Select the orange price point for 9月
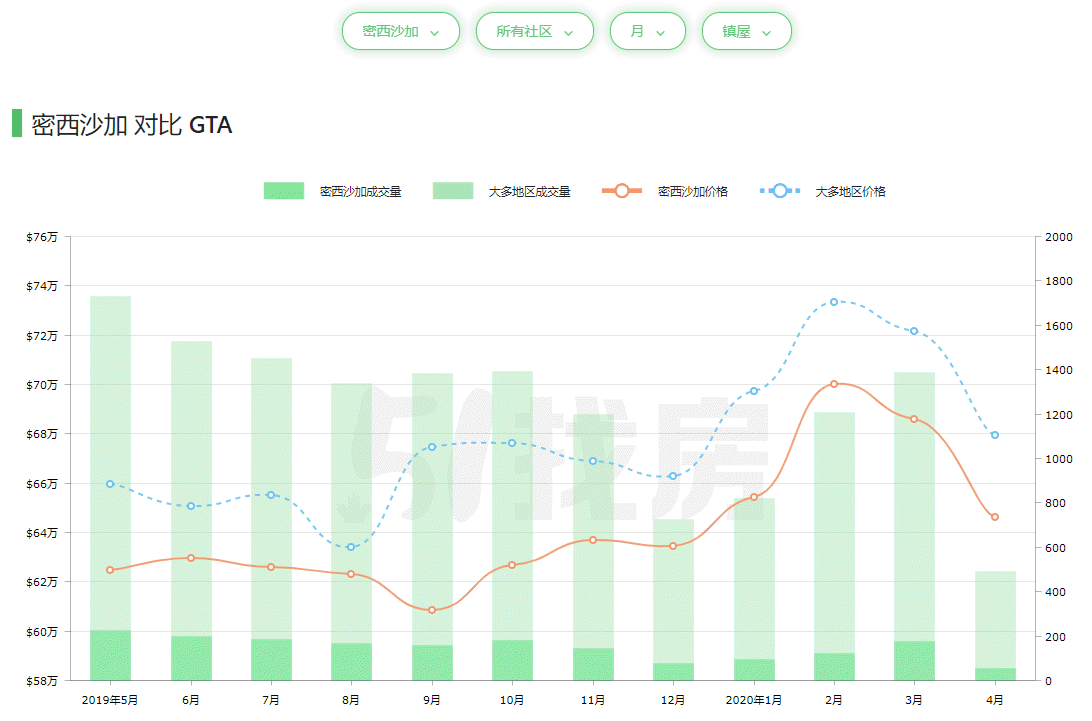The image size is (1092, 721). click(x=432, y=610)
